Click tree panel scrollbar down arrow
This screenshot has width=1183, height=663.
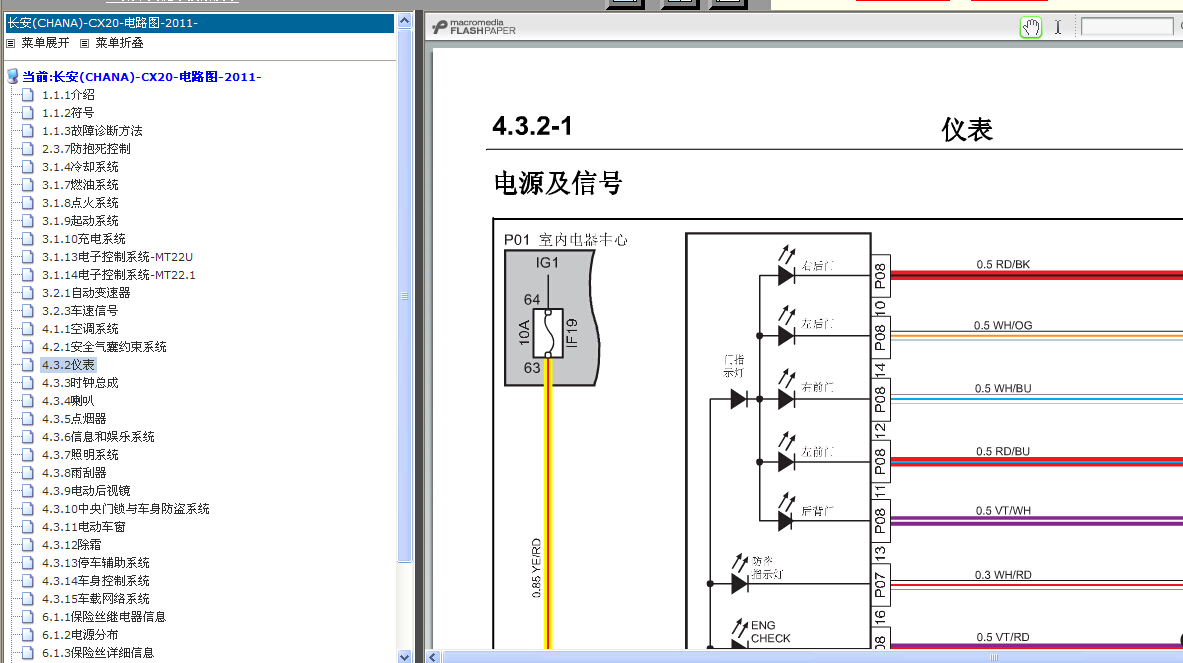[x=404, y=656]
